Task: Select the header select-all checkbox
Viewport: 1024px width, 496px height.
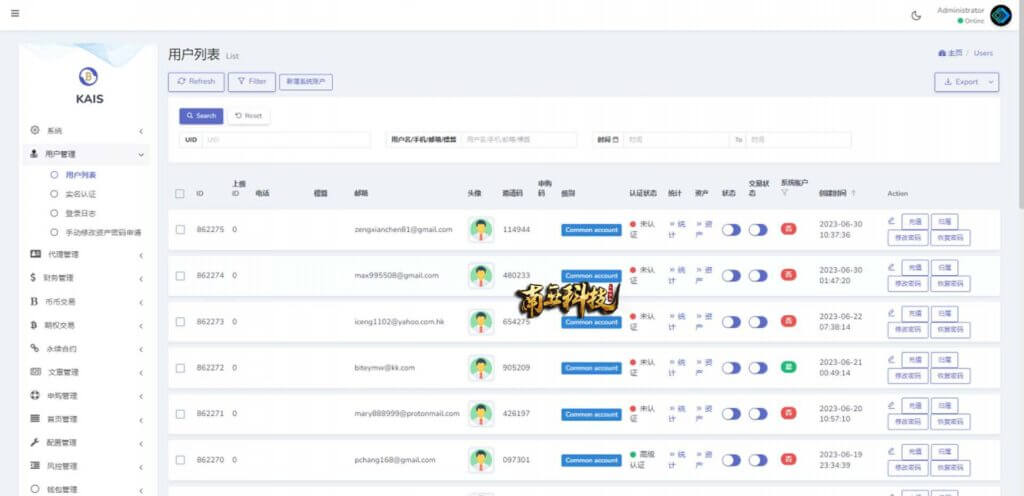Action: click(x=180, y=193)
